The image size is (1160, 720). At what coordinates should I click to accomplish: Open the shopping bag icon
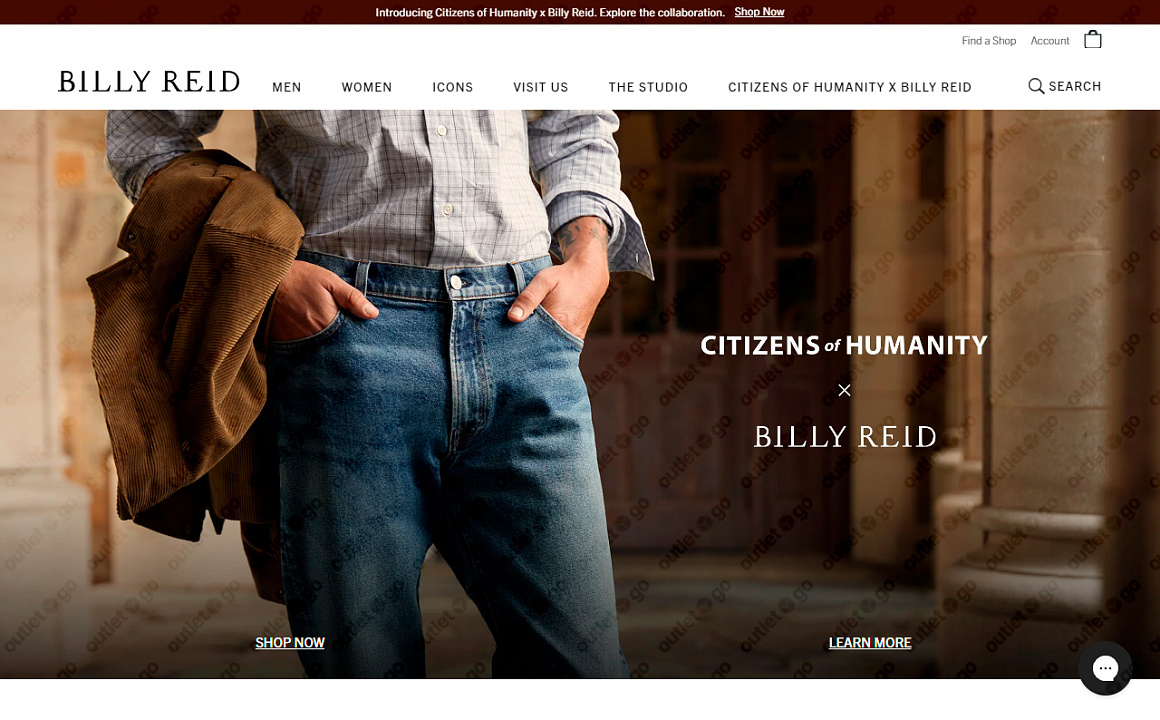1093,39
